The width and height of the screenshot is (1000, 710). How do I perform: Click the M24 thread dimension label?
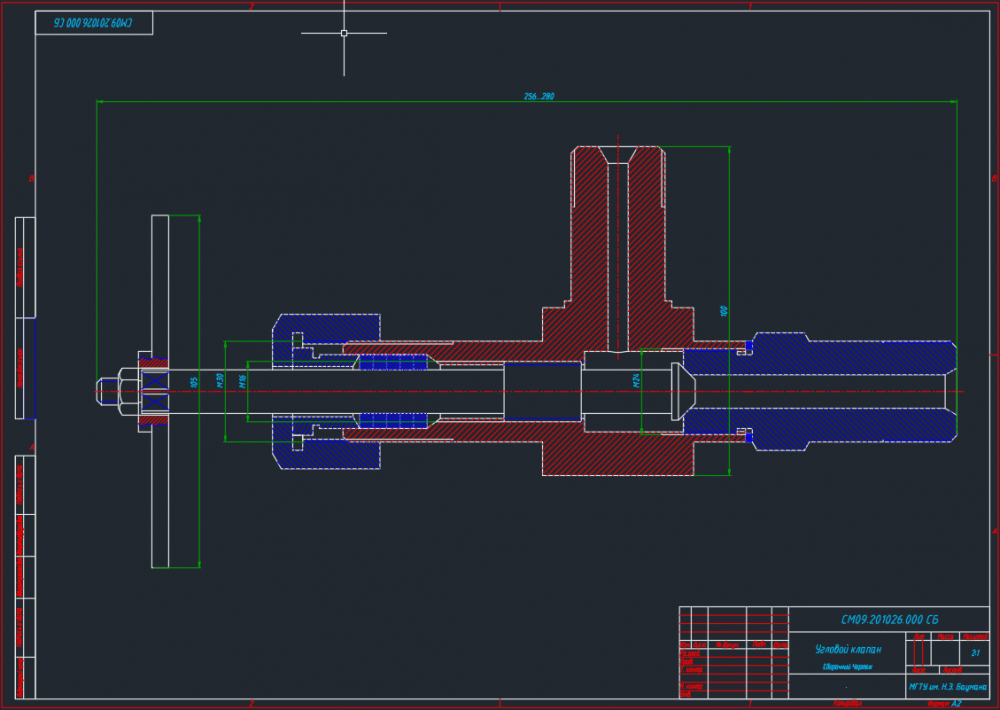(634, 380)
